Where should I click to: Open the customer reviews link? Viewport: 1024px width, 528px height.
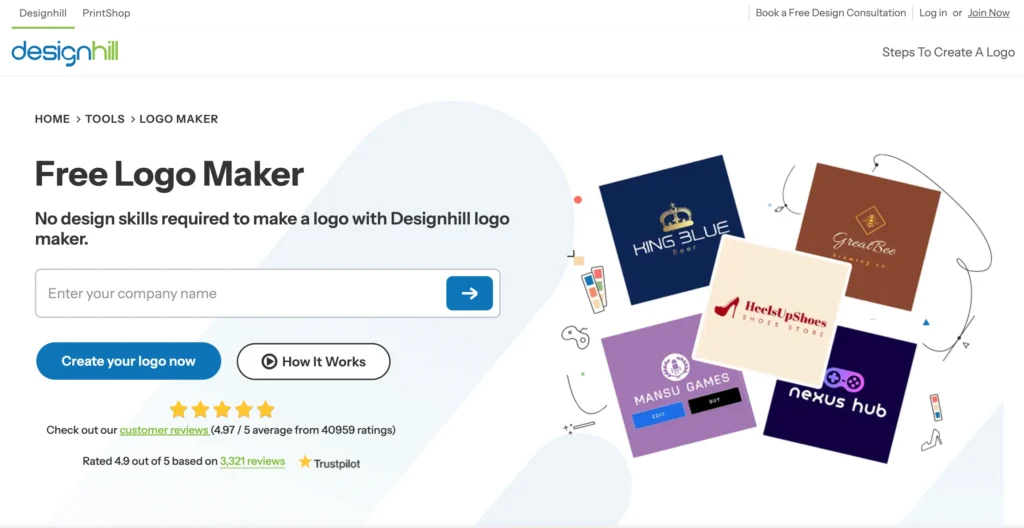point(165,430)
